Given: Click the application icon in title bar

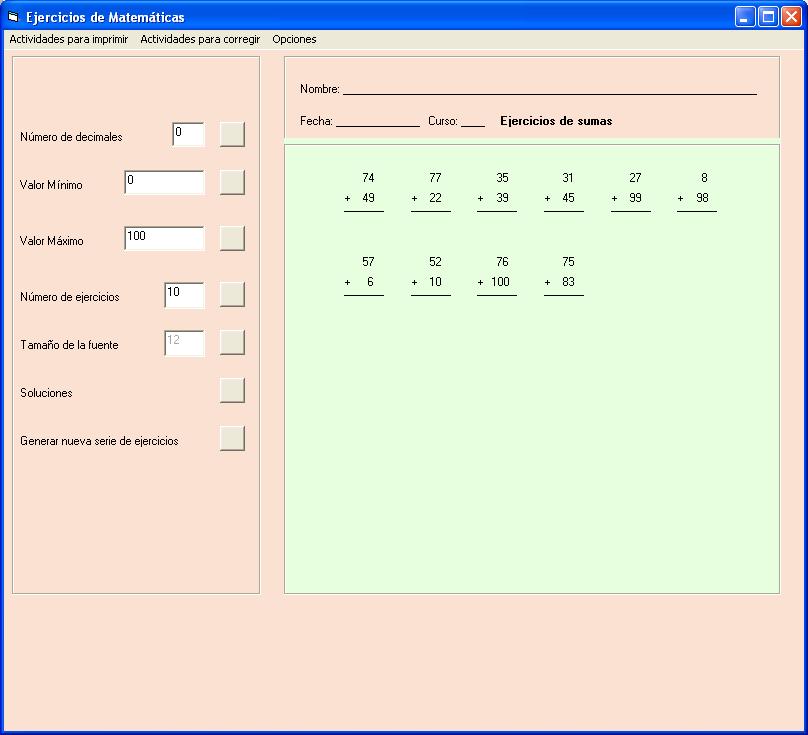Looking at the screenshot, I should tap(13, 17).
